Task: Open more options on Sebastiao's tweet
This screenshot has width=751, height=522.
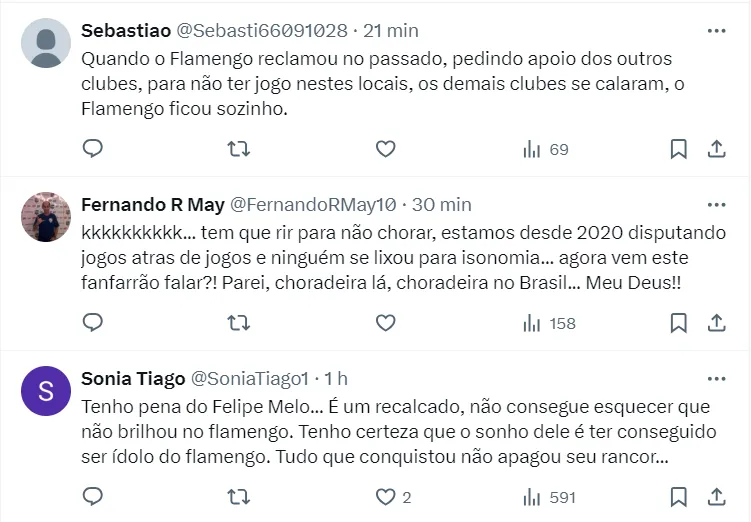Action: point(716,31)
